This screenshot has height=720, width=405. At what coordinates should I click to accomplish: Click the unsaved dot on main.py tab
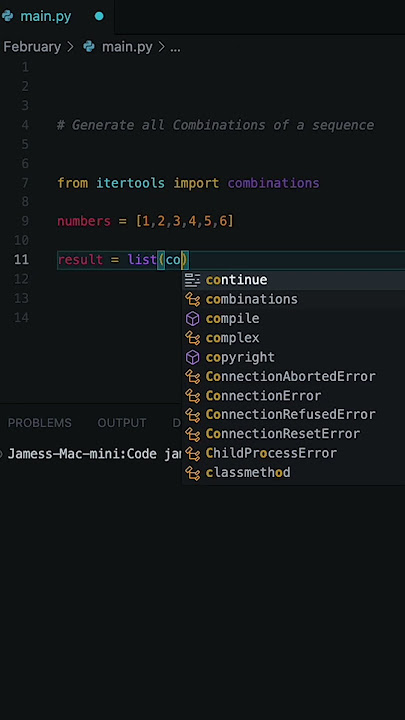click(99, 16)
